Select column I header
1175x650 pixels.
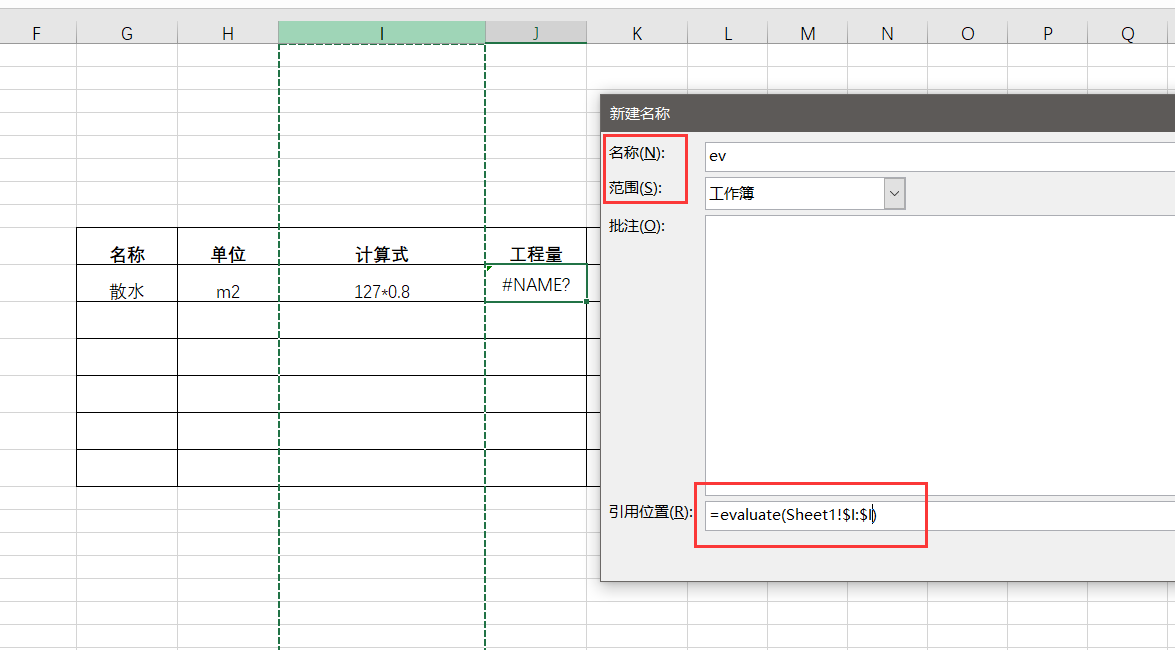(x=382, y=33)
